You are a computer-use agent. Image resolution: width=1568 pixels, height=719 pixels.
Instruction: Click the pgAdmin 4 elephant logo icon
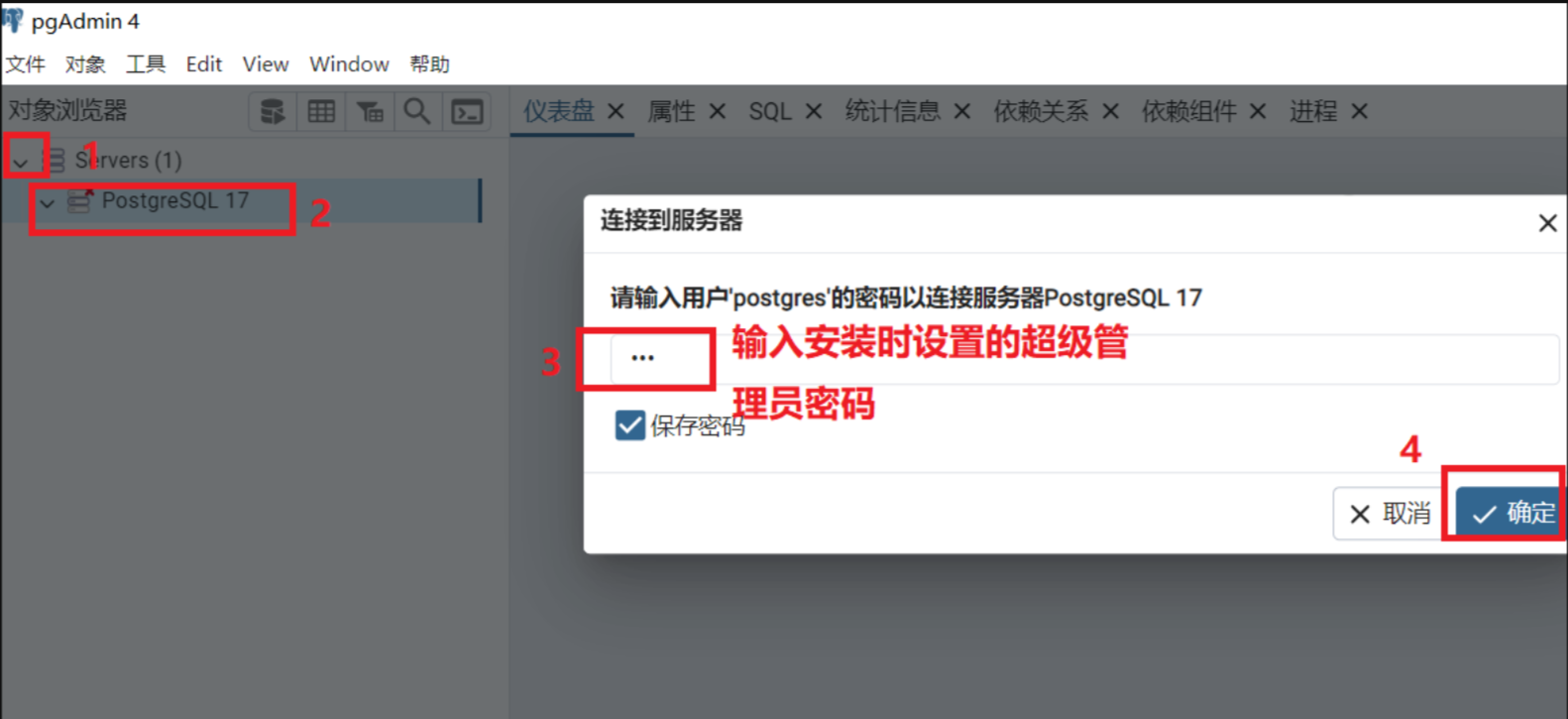coord(12,19)
